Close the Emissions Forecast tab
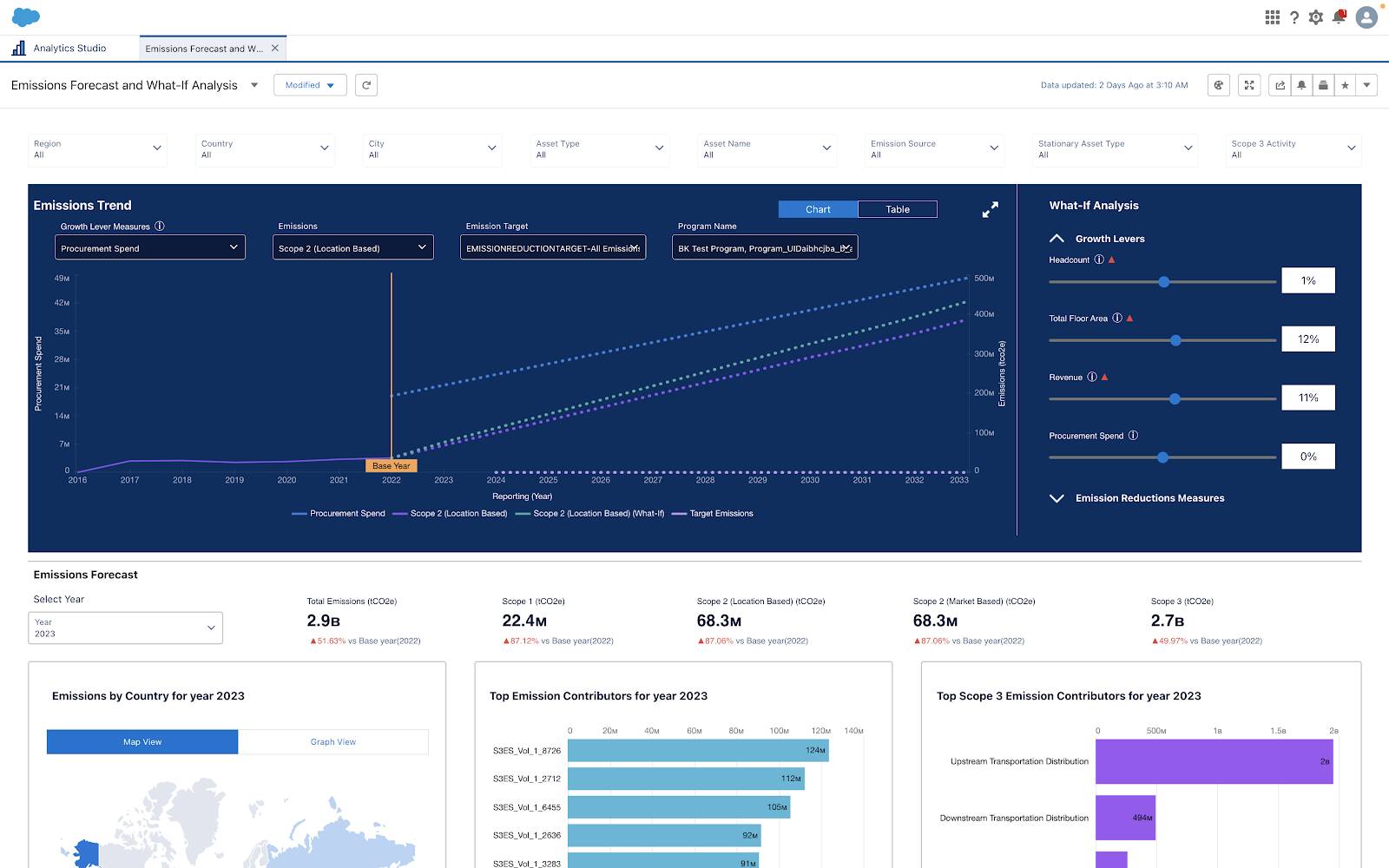 click(x=275, y=48)
